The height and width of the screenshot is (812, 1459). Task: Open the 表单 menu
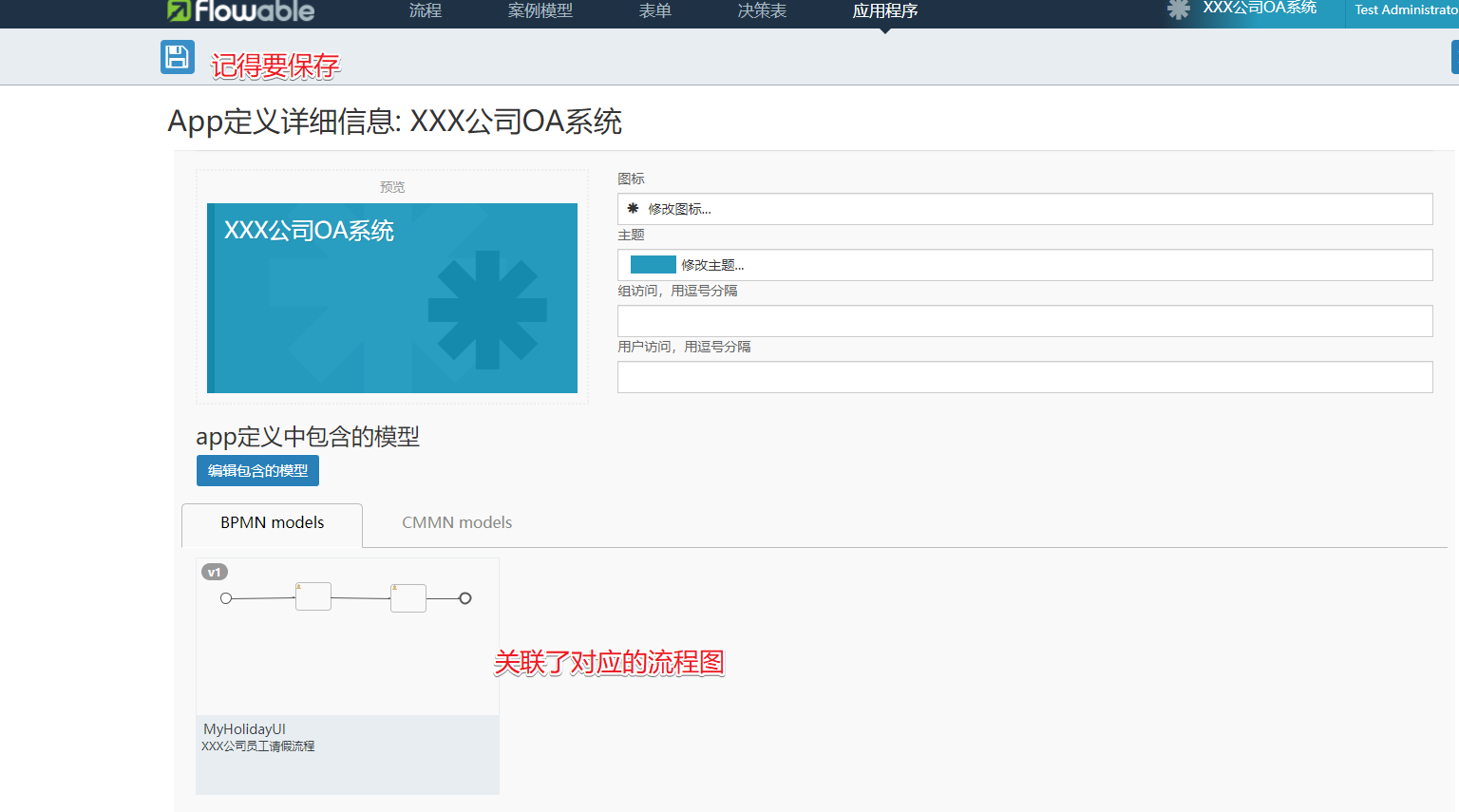point(655,10)
